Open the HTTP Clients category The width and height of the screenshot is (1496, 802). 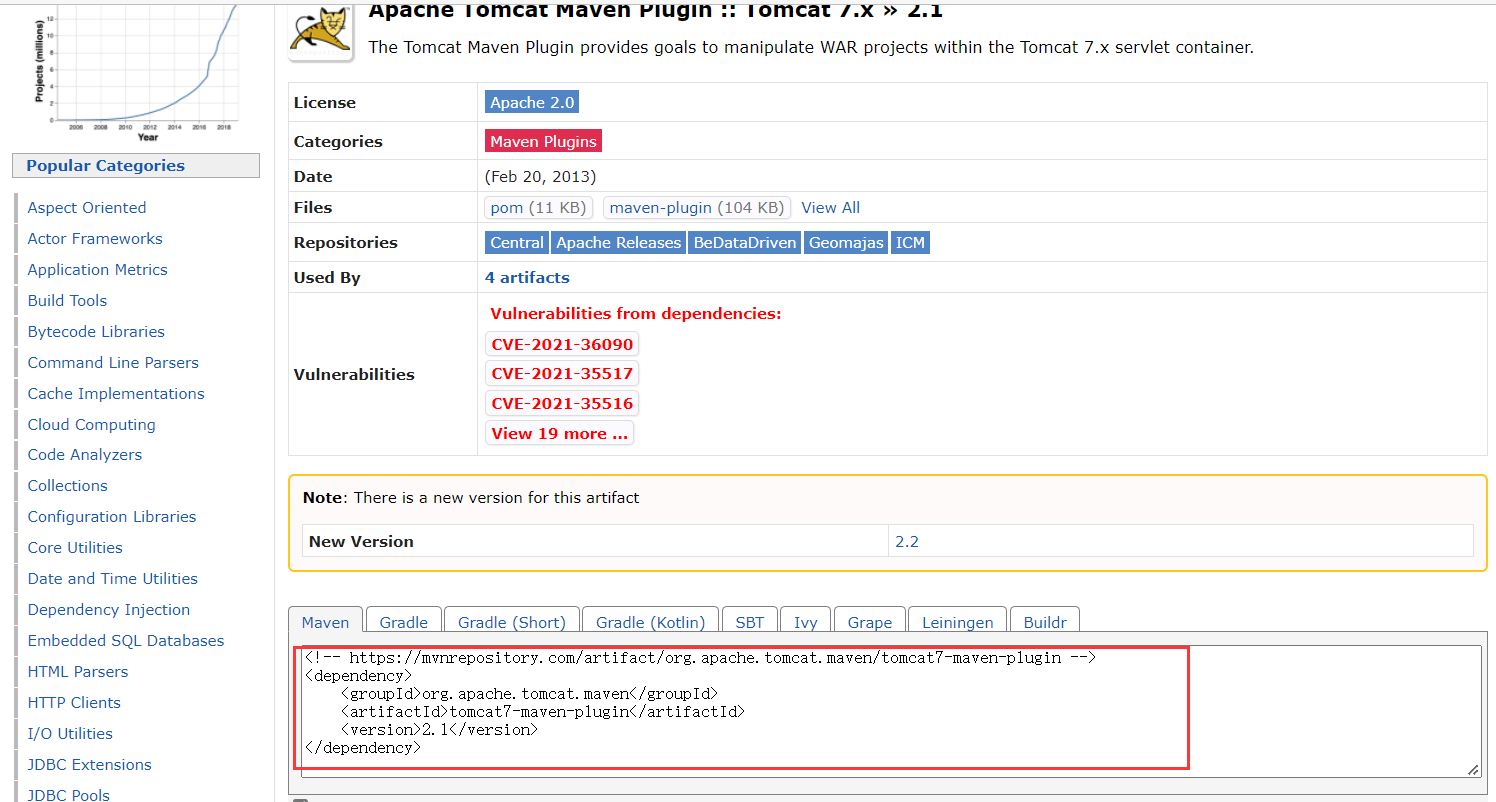click(x=74, y=703)
